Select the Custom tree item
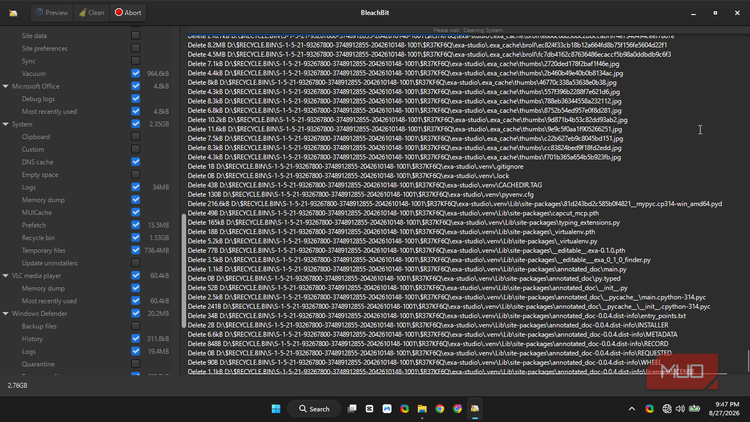The image size is (750, 422). 33,149
